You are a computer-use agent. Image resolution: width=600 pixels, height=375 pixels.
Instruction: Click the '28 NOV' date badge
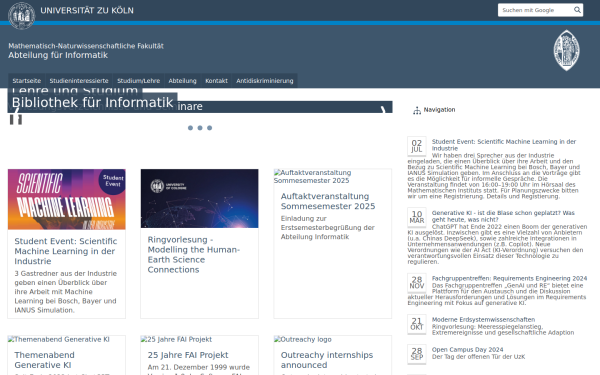pos(417,283)
